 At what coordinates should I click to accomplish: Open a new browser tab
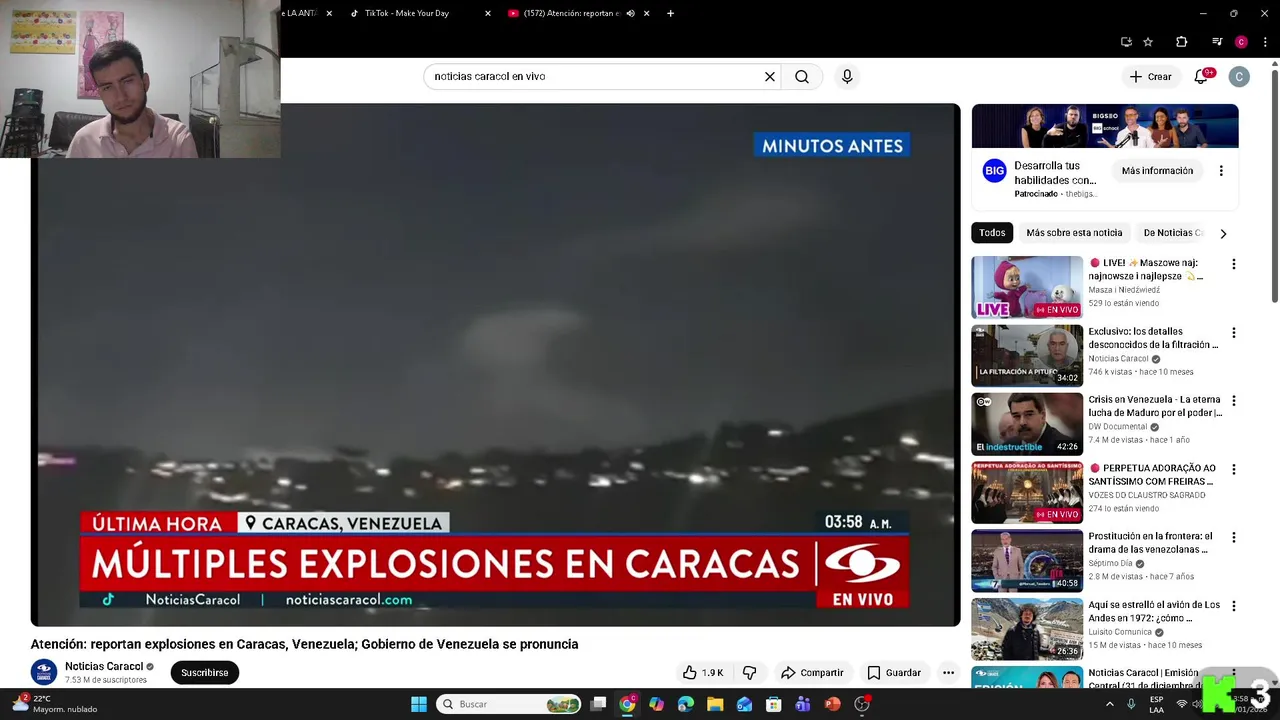tap(670, 13)
